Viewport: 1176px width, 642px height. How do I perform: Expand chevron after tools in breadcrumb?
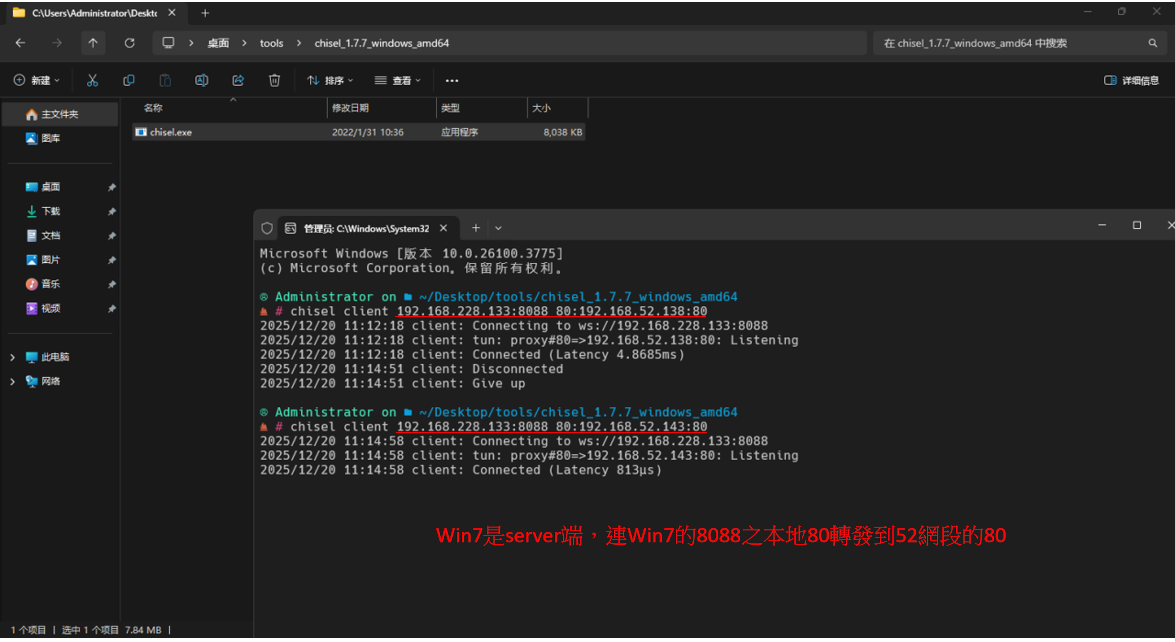tap(299, 43)
